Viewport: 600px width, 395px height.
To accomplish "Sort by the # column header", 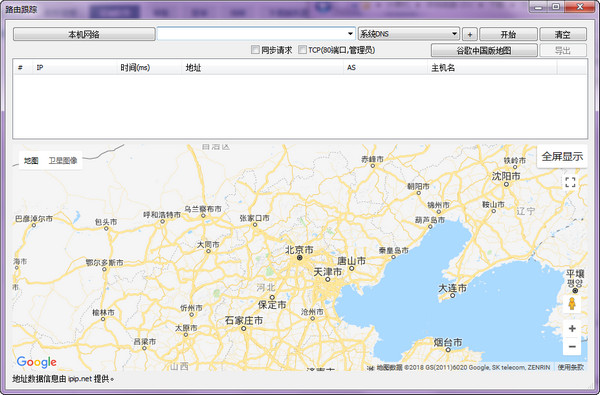I will click(x=23, y=68).
